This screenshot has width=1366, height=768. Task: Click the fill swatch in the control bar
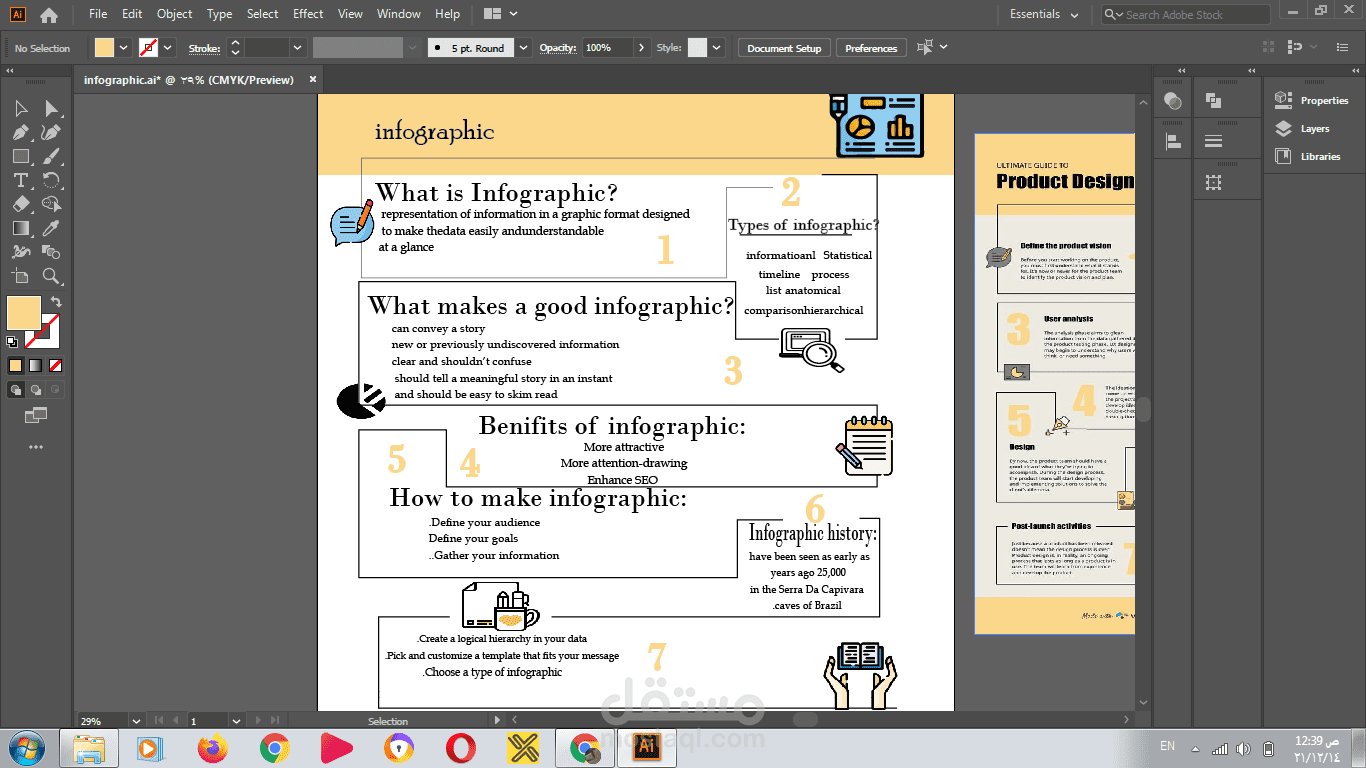click(105, 48)
